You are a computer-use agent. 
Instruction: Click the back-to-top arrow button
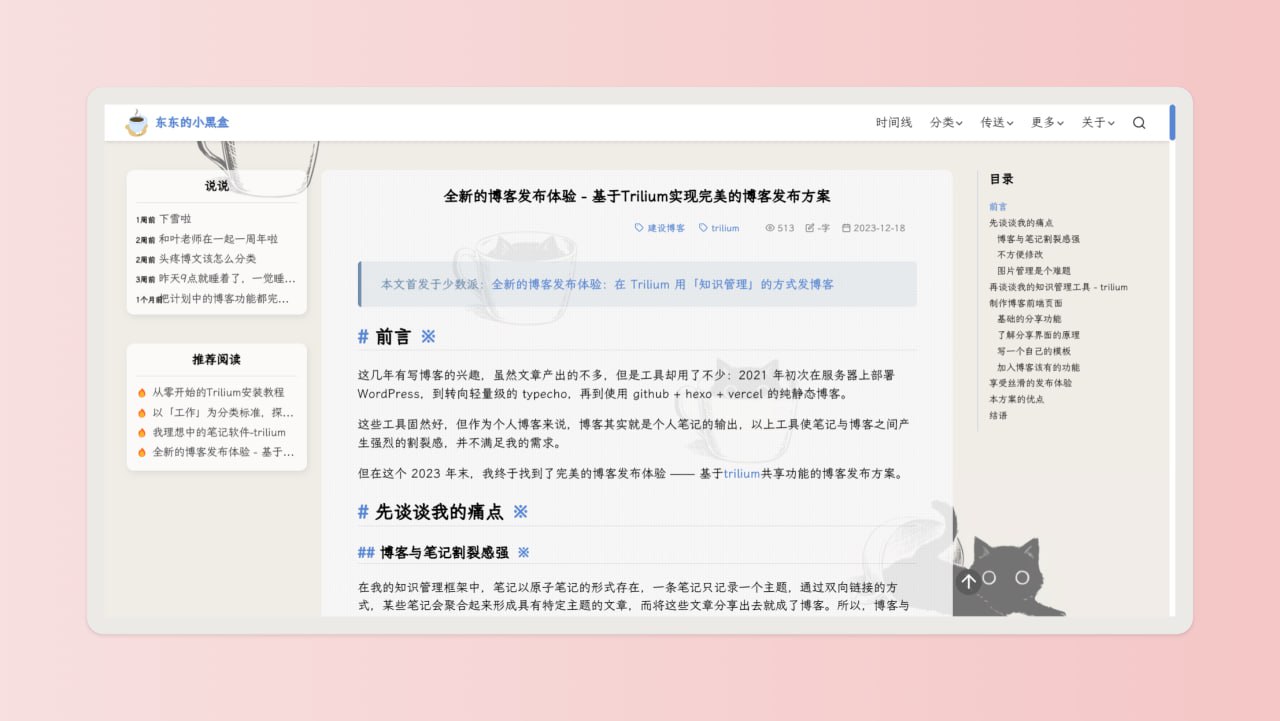tap(967, 580)
